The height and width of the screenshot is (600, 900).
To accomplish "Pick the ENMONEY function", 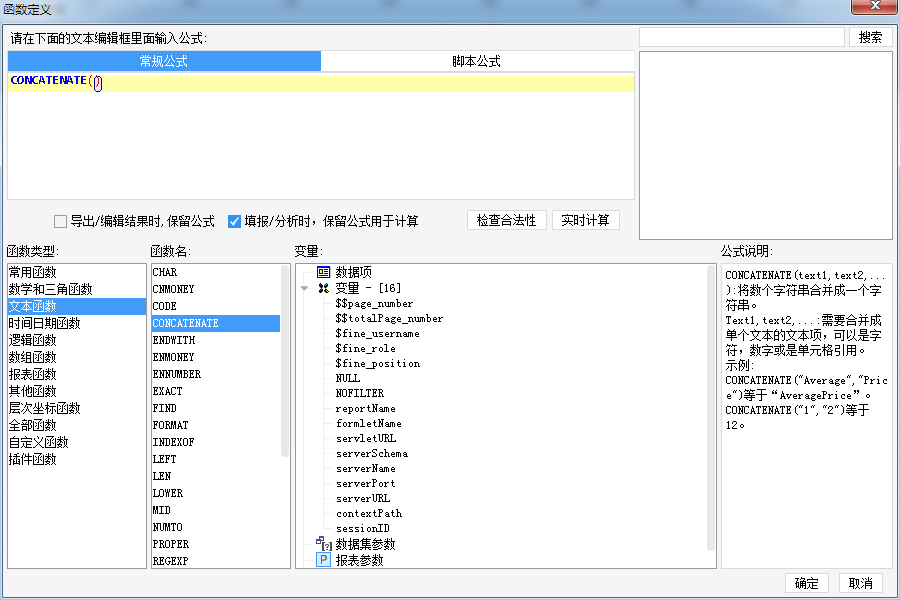I will [216, 357].
